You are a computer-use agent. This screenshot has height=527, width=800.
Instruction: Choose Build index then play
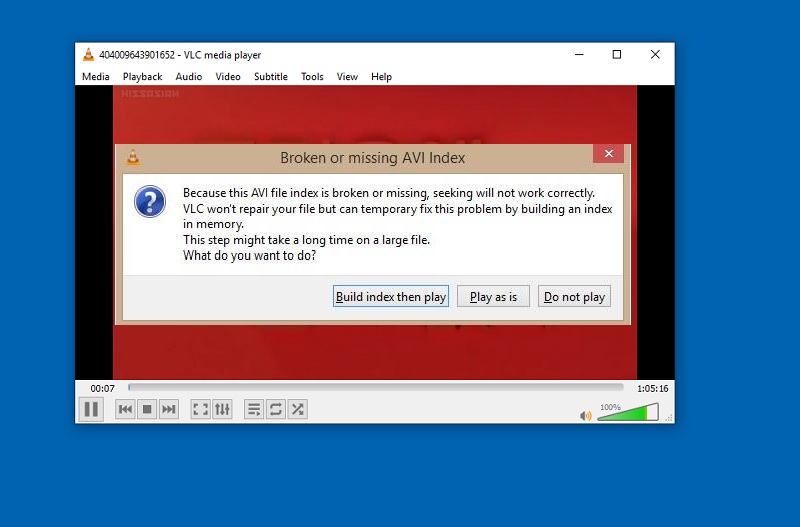pyautogui.click(x=391, y=296)
